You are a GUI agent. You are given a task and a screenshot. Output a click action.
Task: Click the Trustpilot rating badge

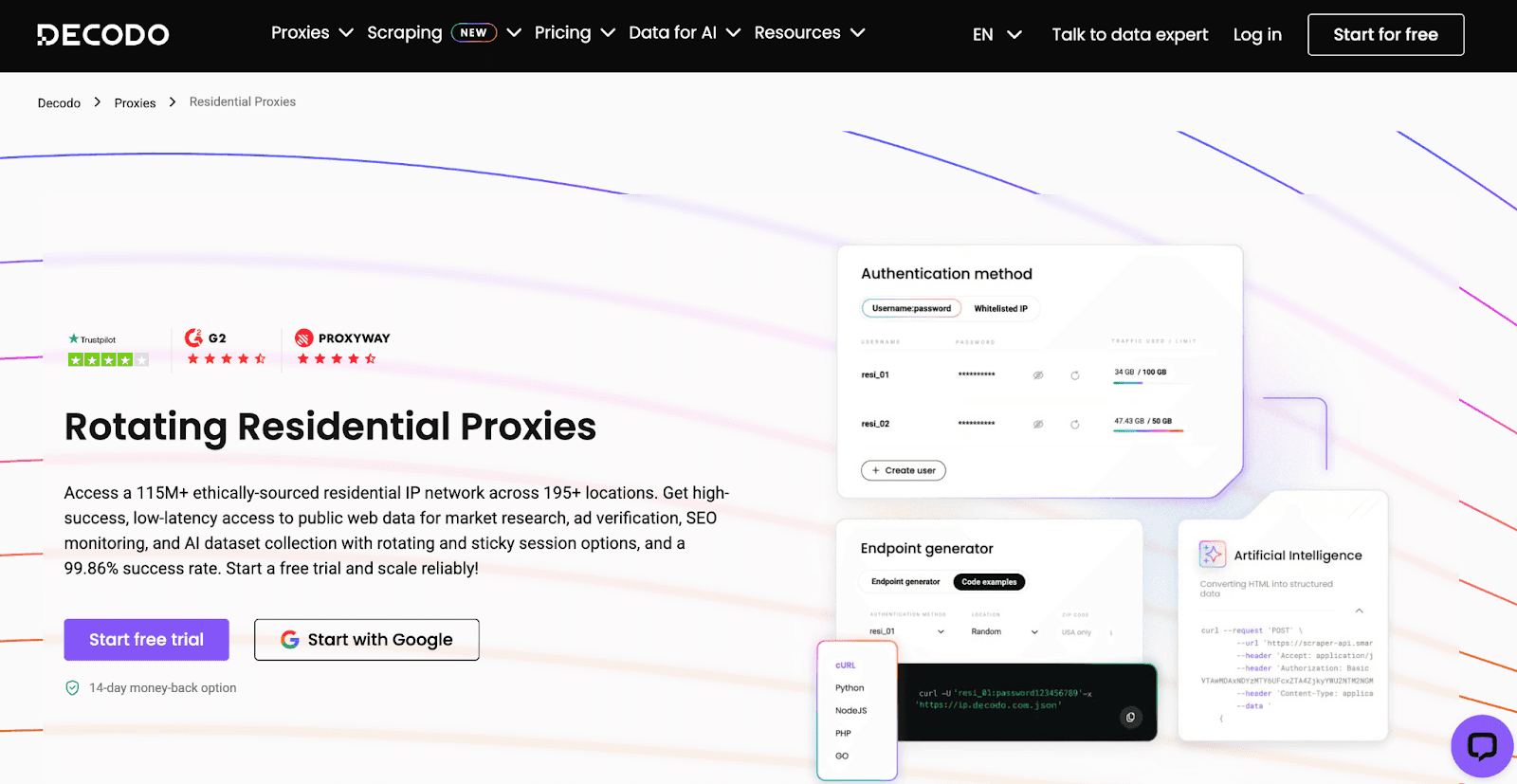point(108,350)
